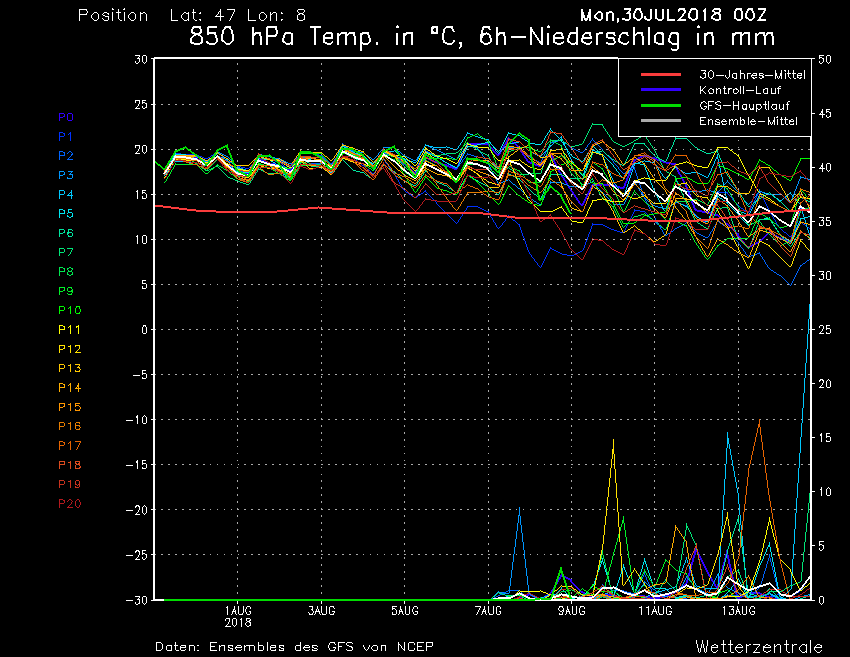
Task: Click the 5AUG date axis label
Action: click(x=404, y=610)
